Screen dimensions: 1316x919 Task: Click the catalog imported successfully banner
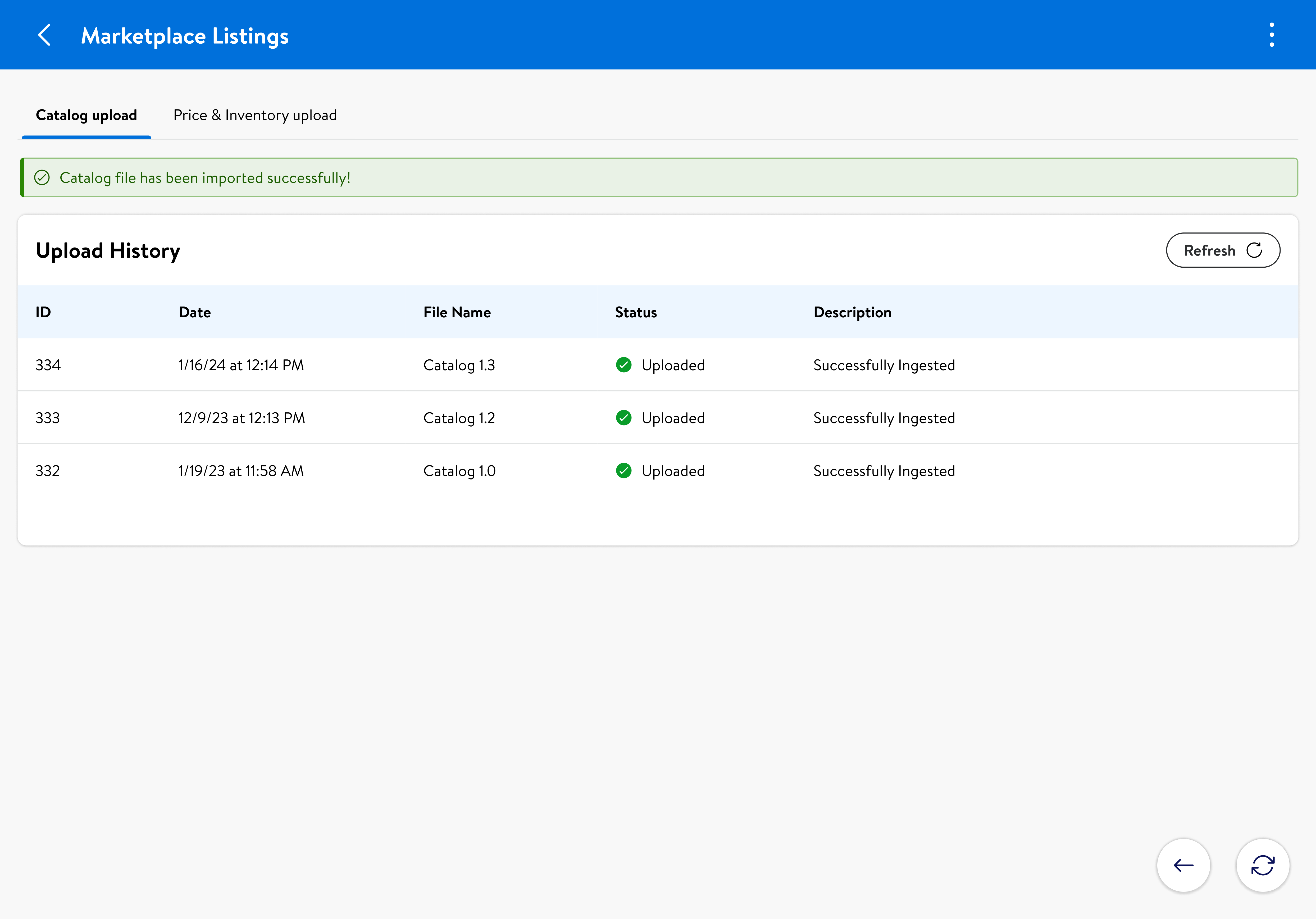click(658, 178)
